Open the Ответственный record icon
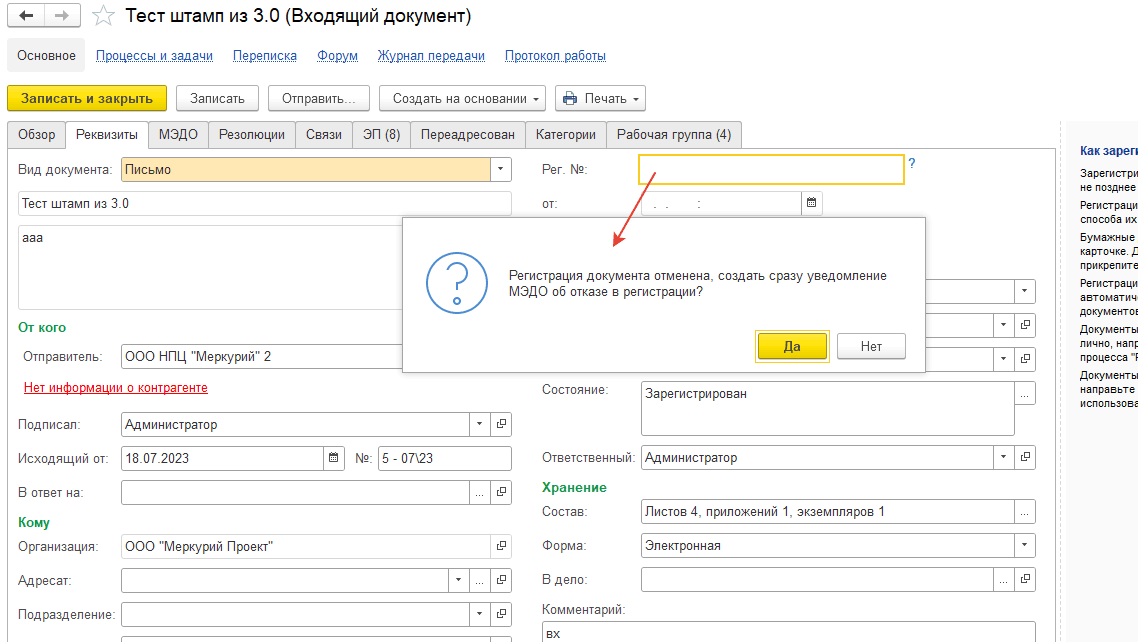Image resolution: width=1138 pixels, height=642 pixels. (x=1026, y=457)
